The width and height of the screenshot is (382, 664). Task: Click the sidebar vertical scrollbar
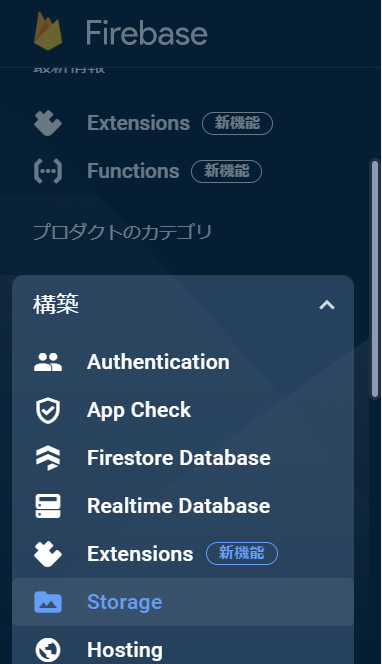[374, 279]
